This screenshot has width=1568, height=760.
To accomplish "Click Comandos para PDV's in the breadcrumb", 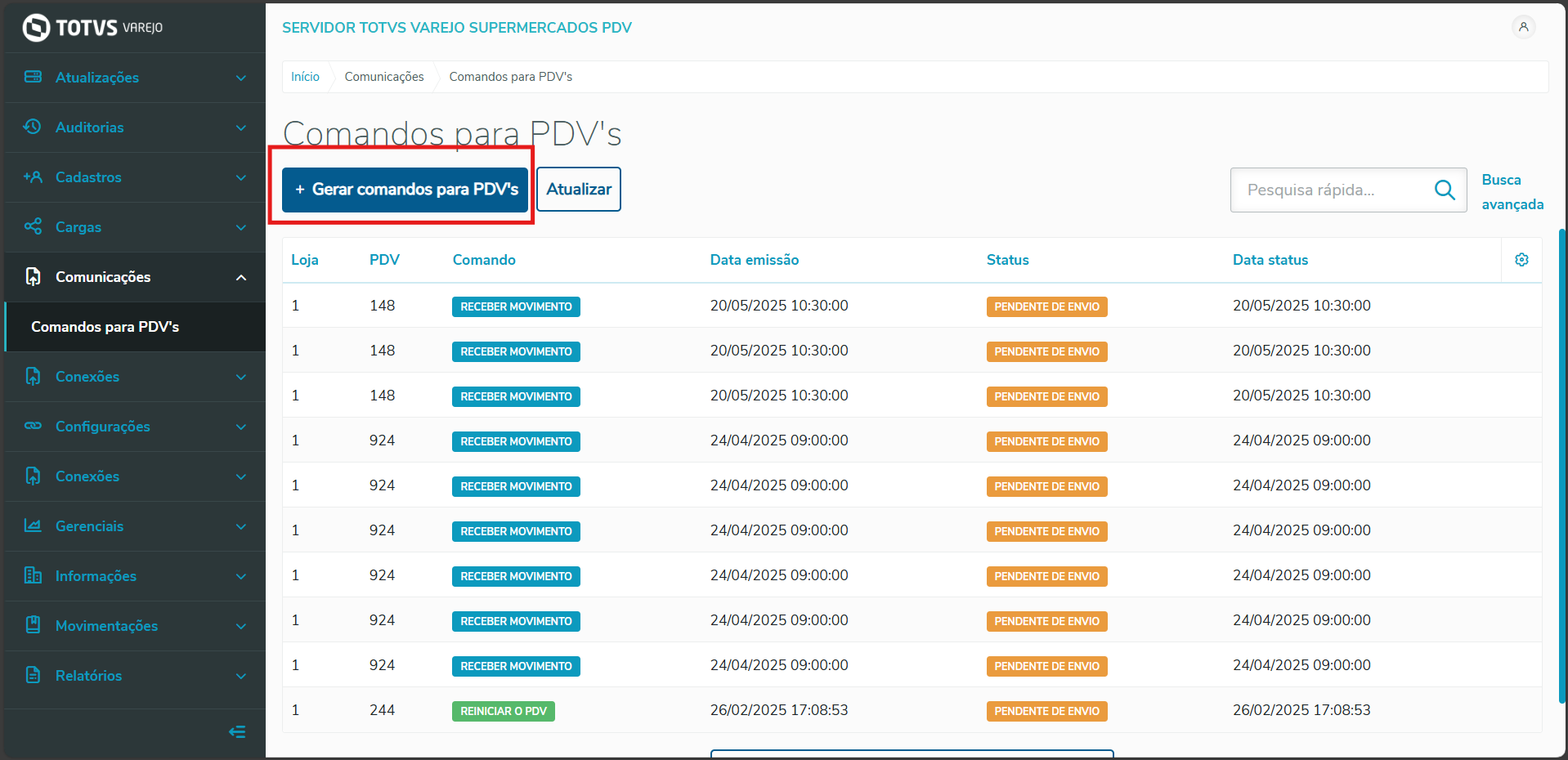I will point(511,77).
